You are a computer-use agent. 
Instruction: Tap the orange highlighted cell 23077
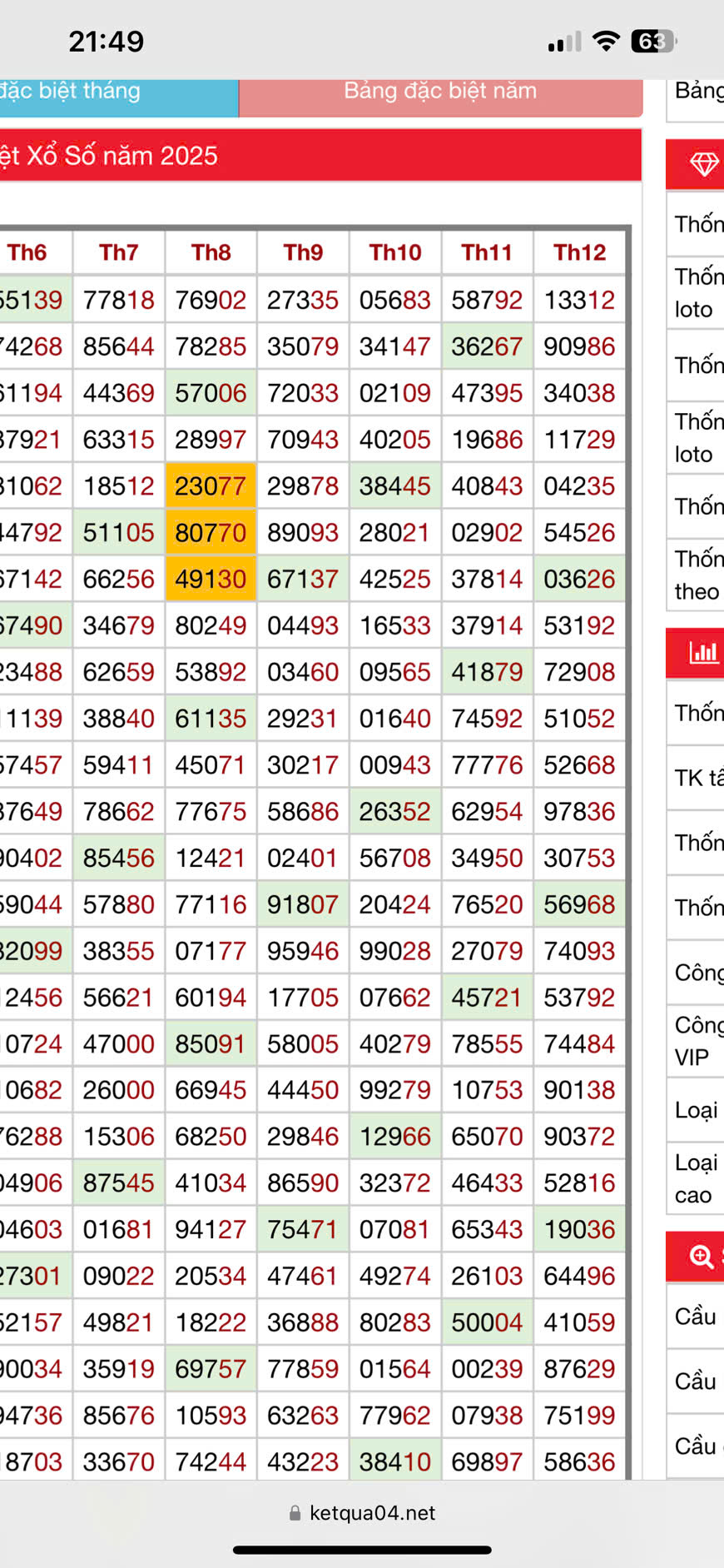(211, 485)
